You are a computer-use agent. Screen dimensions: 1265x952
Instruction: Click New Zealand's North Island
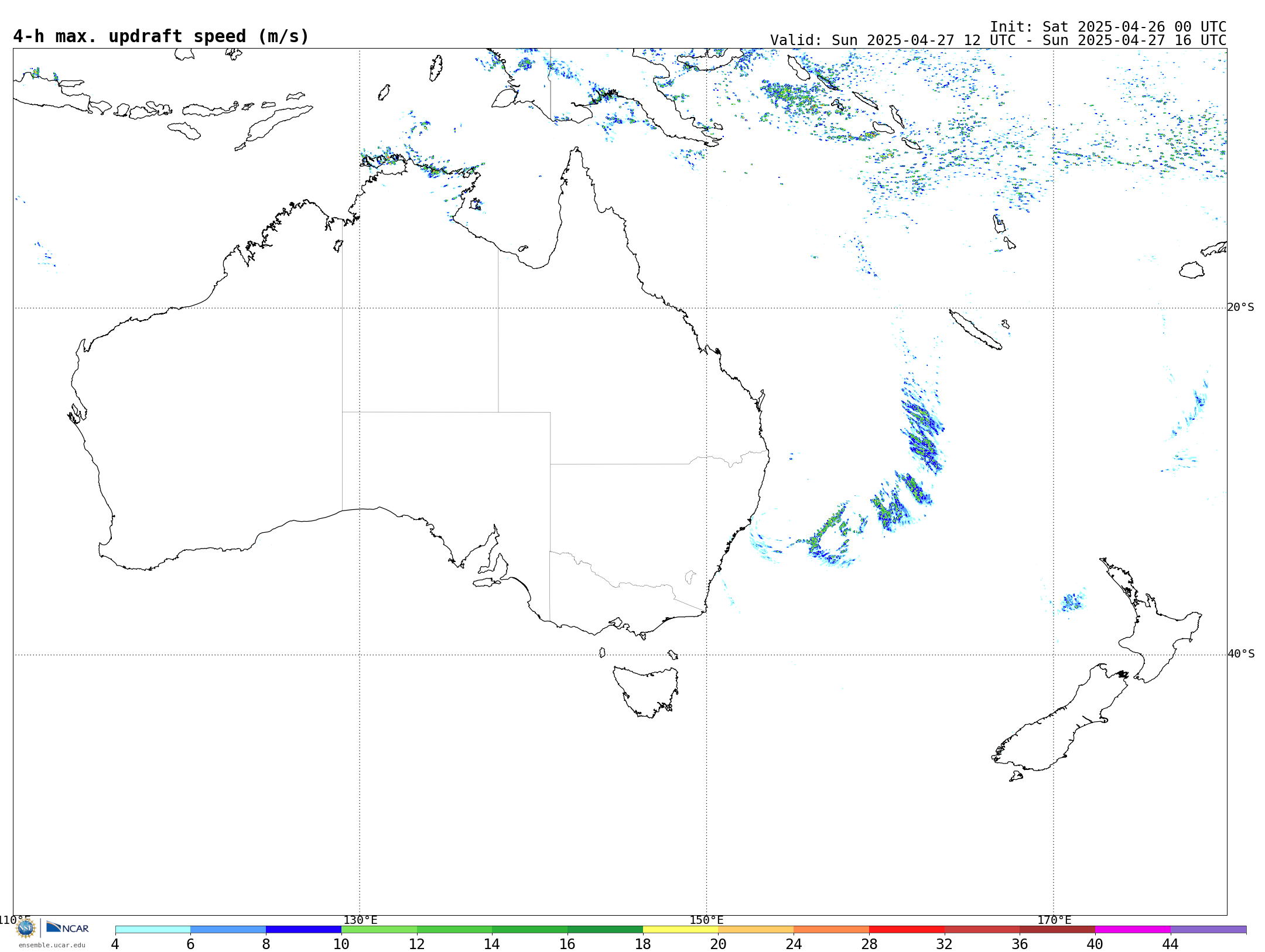(1151, 621)
